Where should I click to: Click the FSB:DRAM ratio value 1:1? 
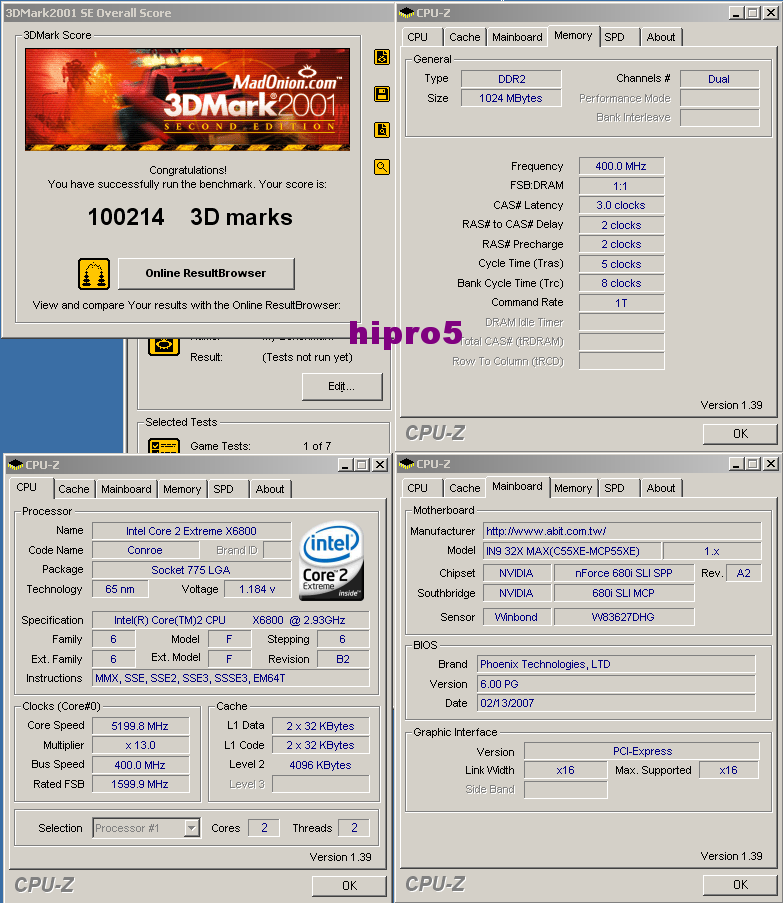[x=621, y=186]
